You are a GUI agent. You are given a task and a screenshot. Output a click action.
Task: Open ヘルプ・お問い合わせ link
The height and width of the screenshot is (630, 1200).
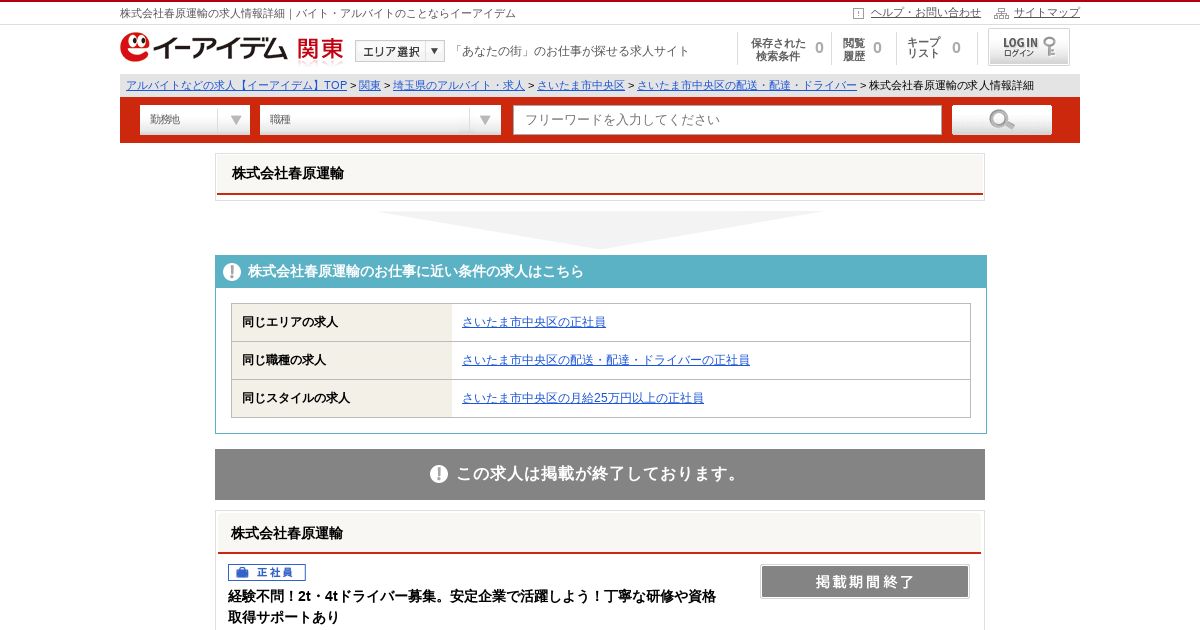click(x=926, y=13)
